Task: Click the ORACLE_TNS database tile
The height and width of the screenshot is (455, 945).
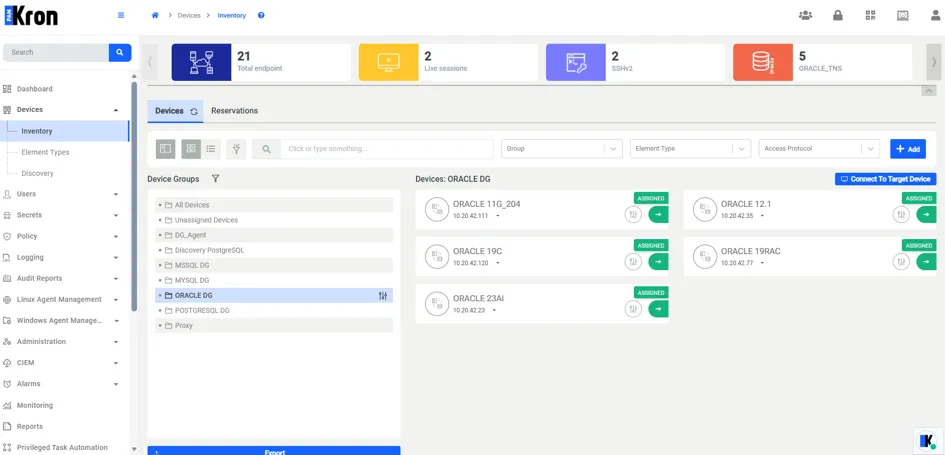Action: tap(763, 62)
